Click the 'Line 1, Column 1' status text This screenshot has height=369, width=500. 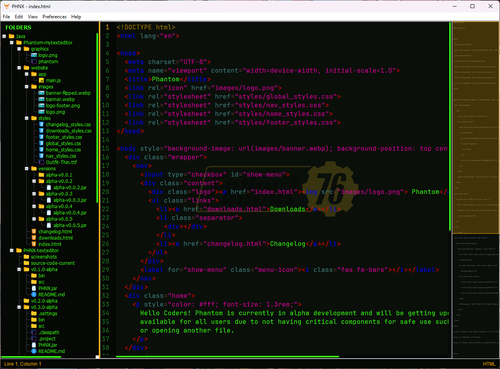(23, 364)
